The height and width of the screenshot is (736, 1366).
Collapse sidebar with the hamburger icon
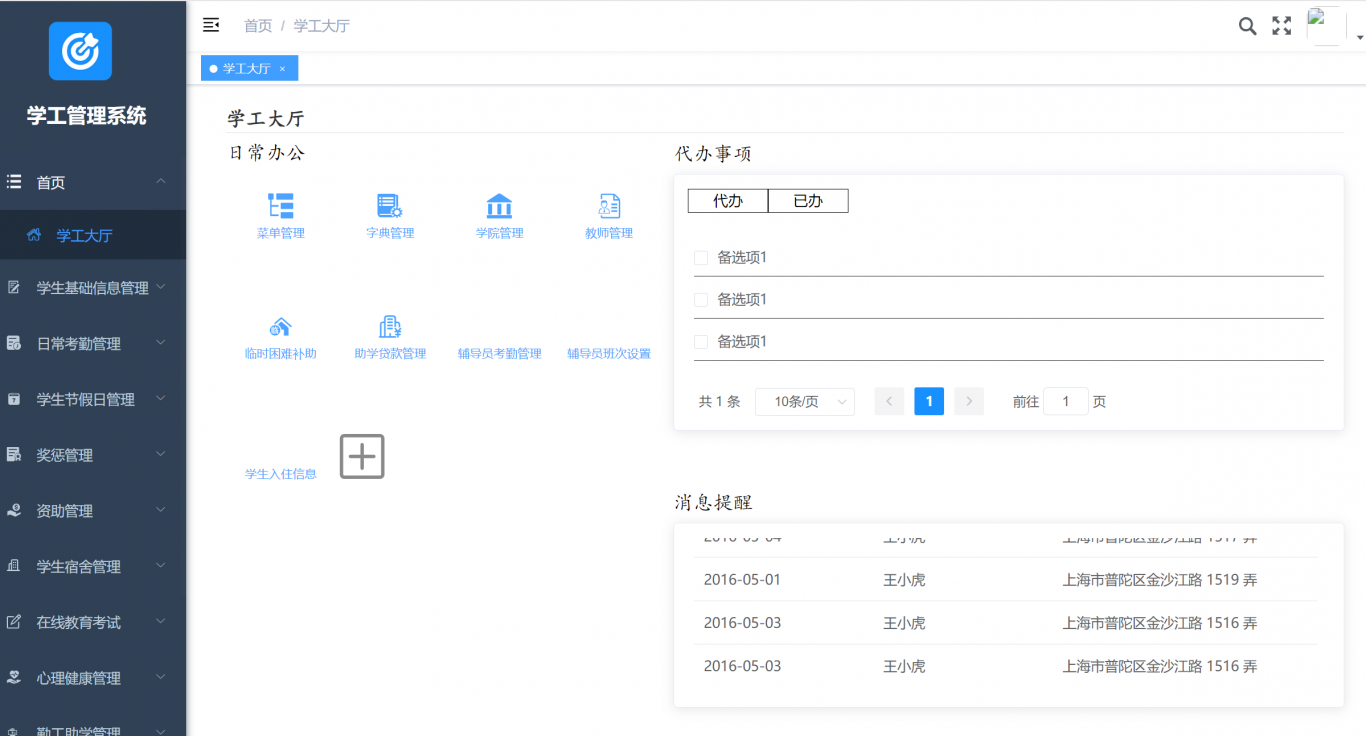(x=211, y=25)
